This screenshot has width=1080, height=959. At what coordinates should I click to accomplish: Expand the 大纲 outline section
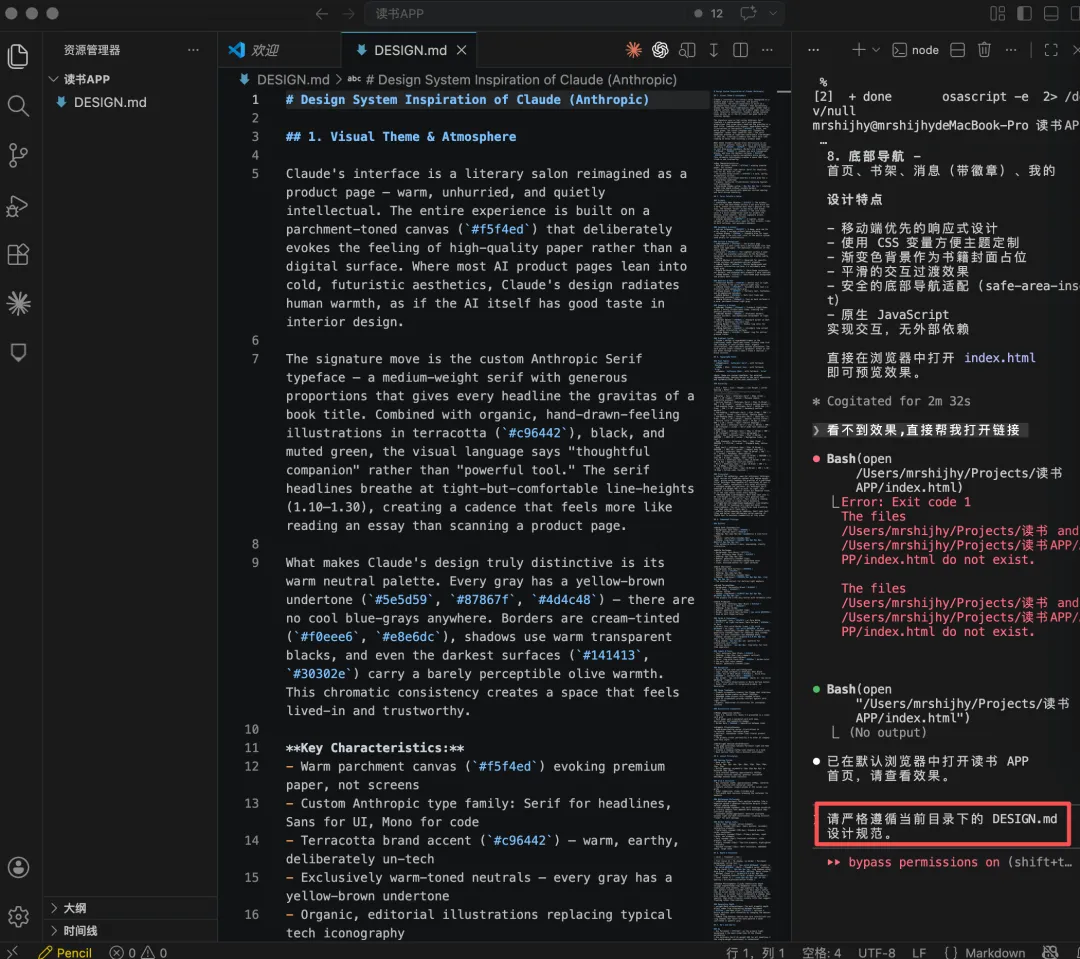pos(54,907)
